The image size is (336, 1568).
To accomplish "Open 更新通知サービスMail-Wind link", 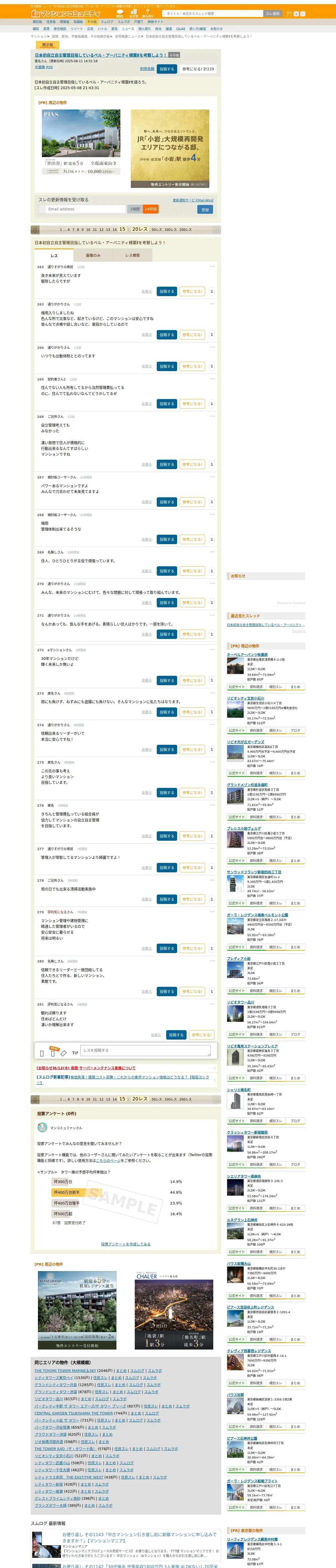I will (x=193, y=200).
